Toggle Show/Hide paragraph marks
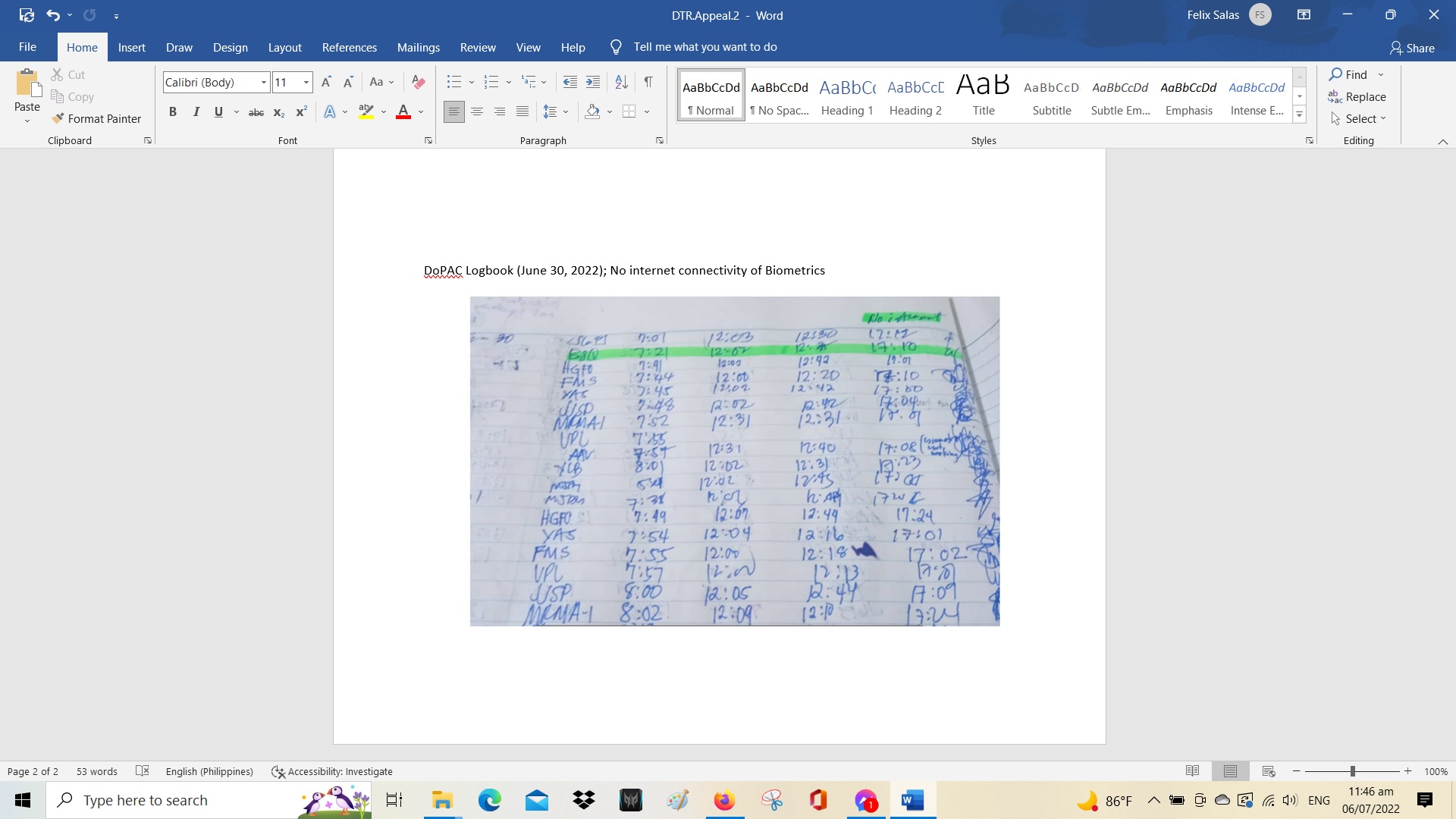1456x819 pixels. (x=648, y=82)
